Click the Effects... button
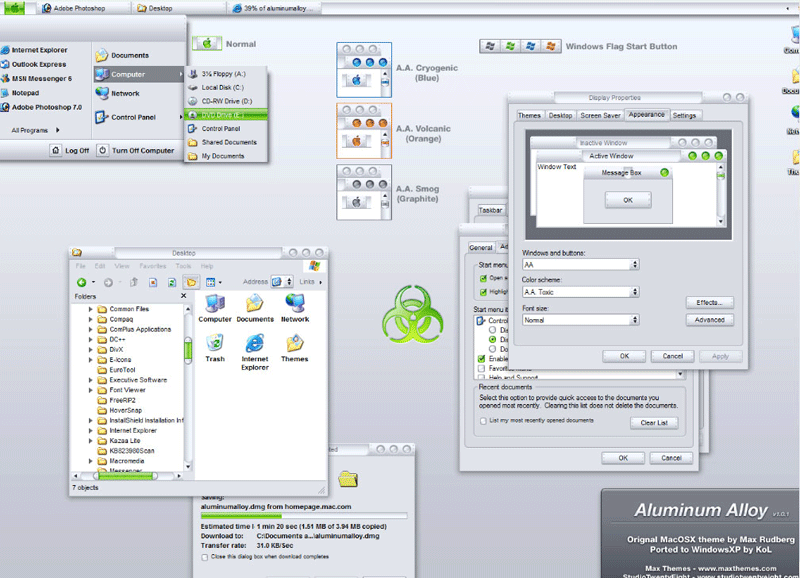800x578 pixels. [710, 302]
